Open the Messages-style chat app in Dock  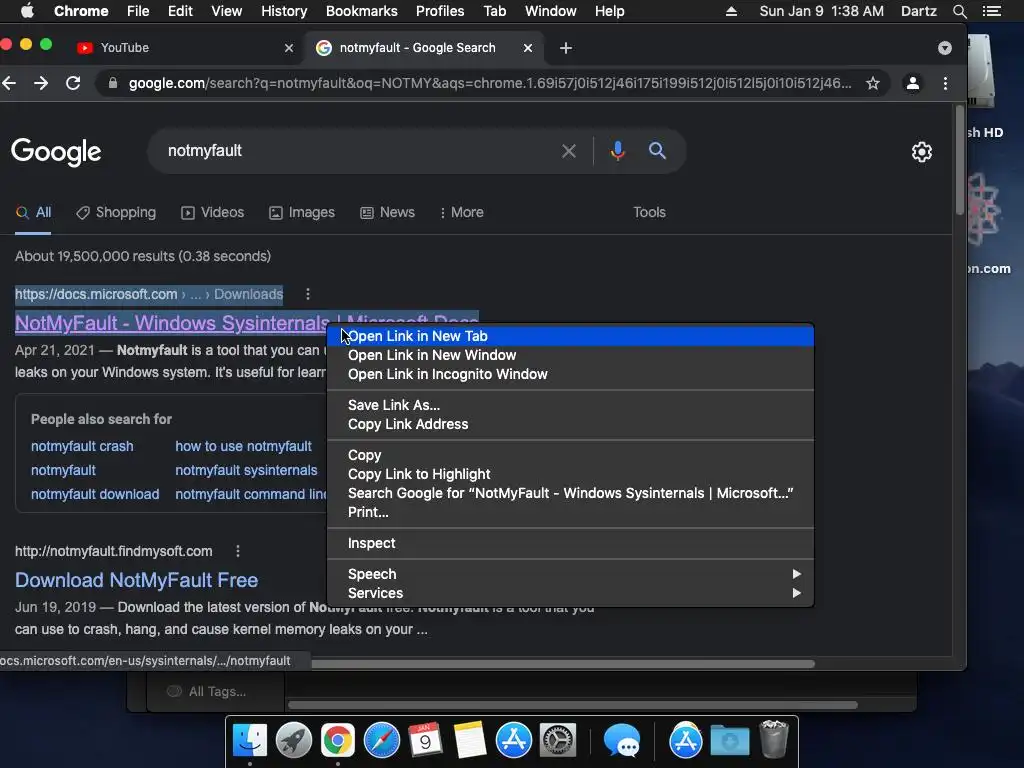[622, 741]
